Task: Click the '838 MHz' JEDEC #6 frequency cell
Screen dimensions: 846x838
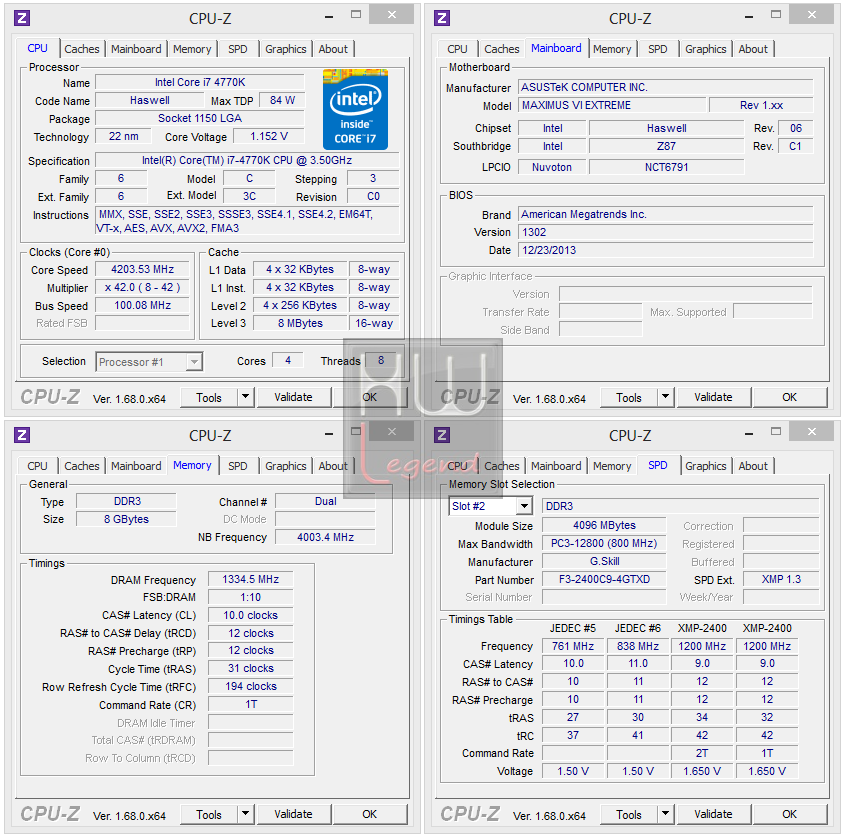Action: tap(638, 646)
